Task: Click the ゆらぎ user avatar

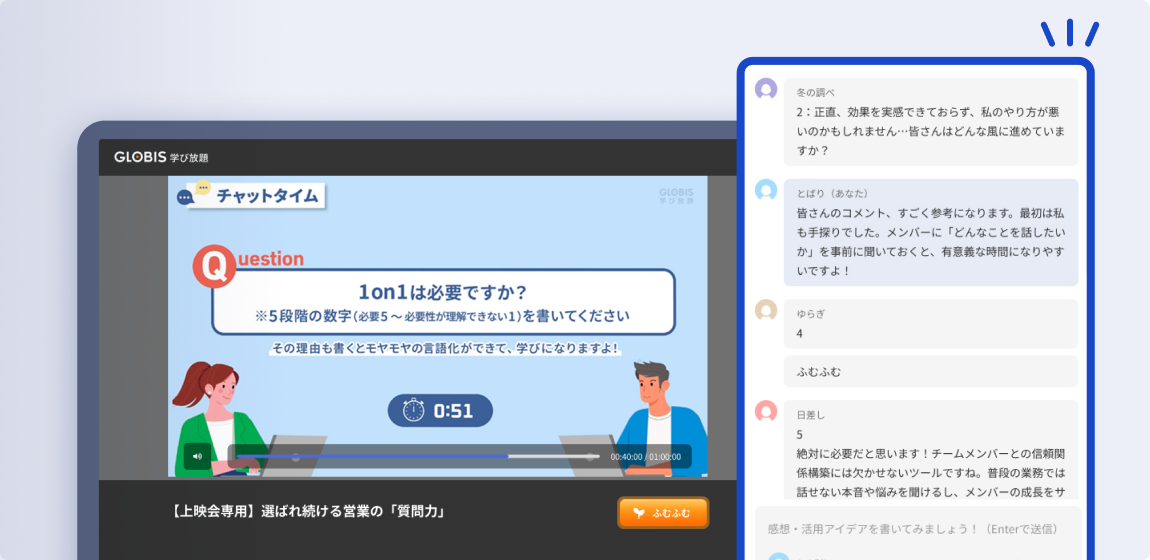Action: (766, 310)
